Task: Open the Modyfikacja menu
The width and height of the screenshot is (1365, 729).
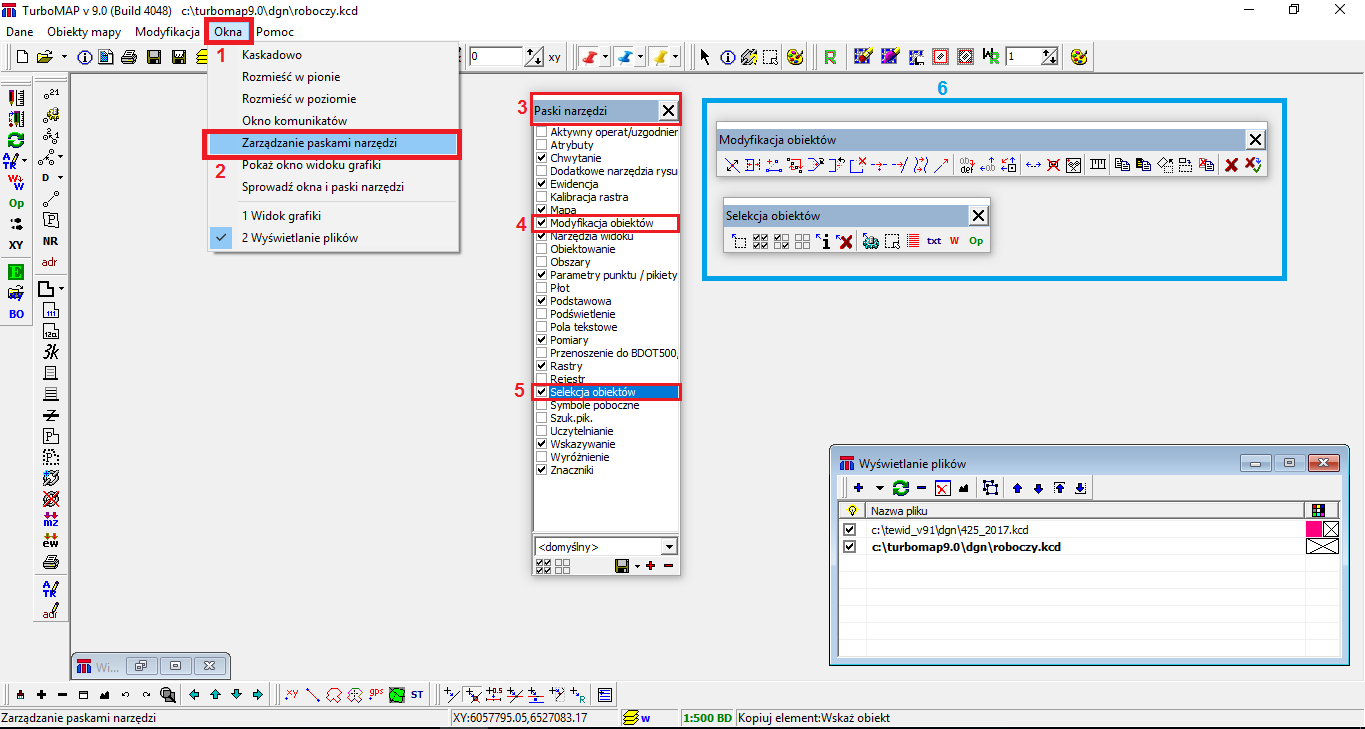Action: pos(168,32)
